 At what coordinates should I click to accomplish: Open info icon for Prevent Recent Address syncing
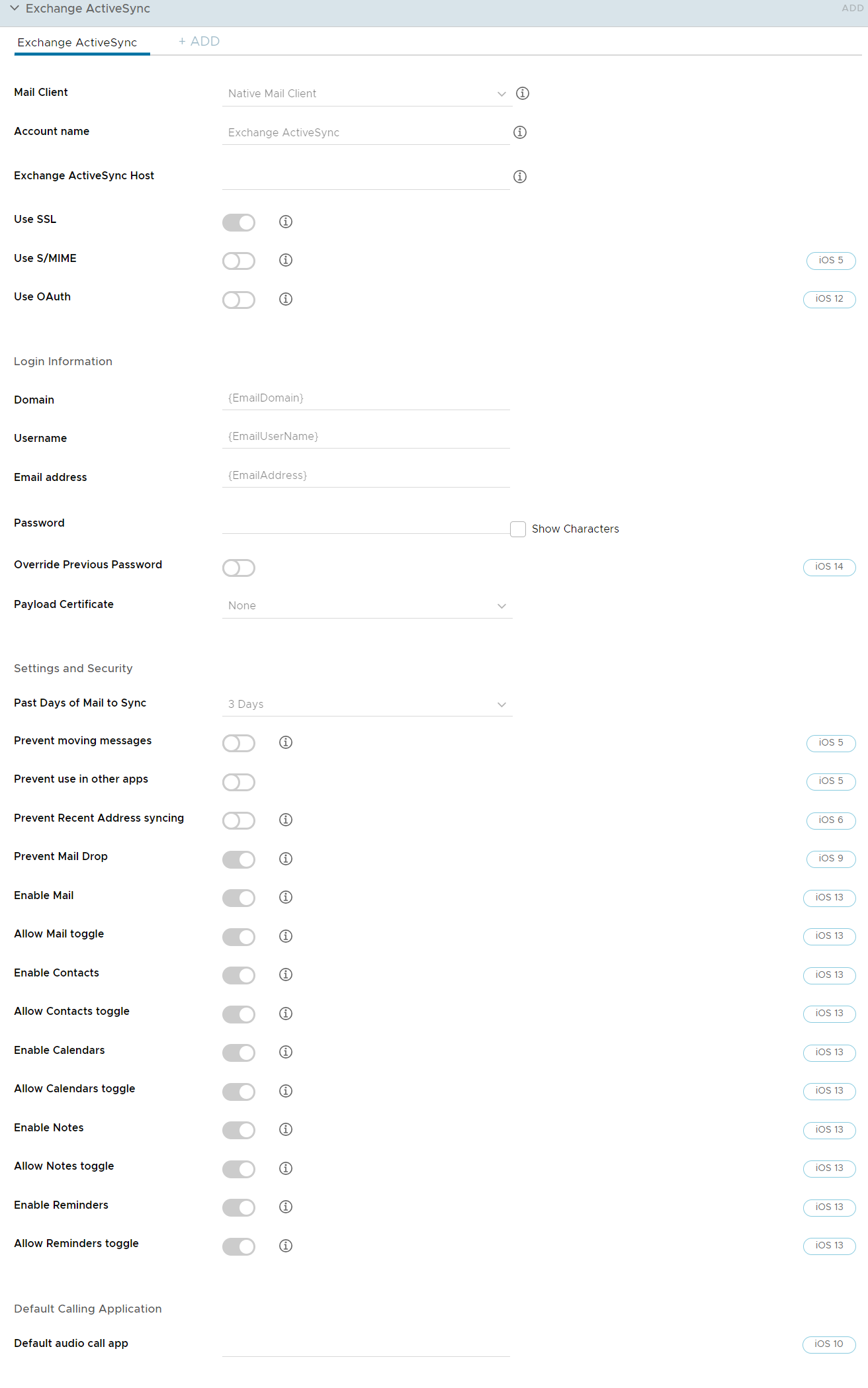[x=286, y=820]
